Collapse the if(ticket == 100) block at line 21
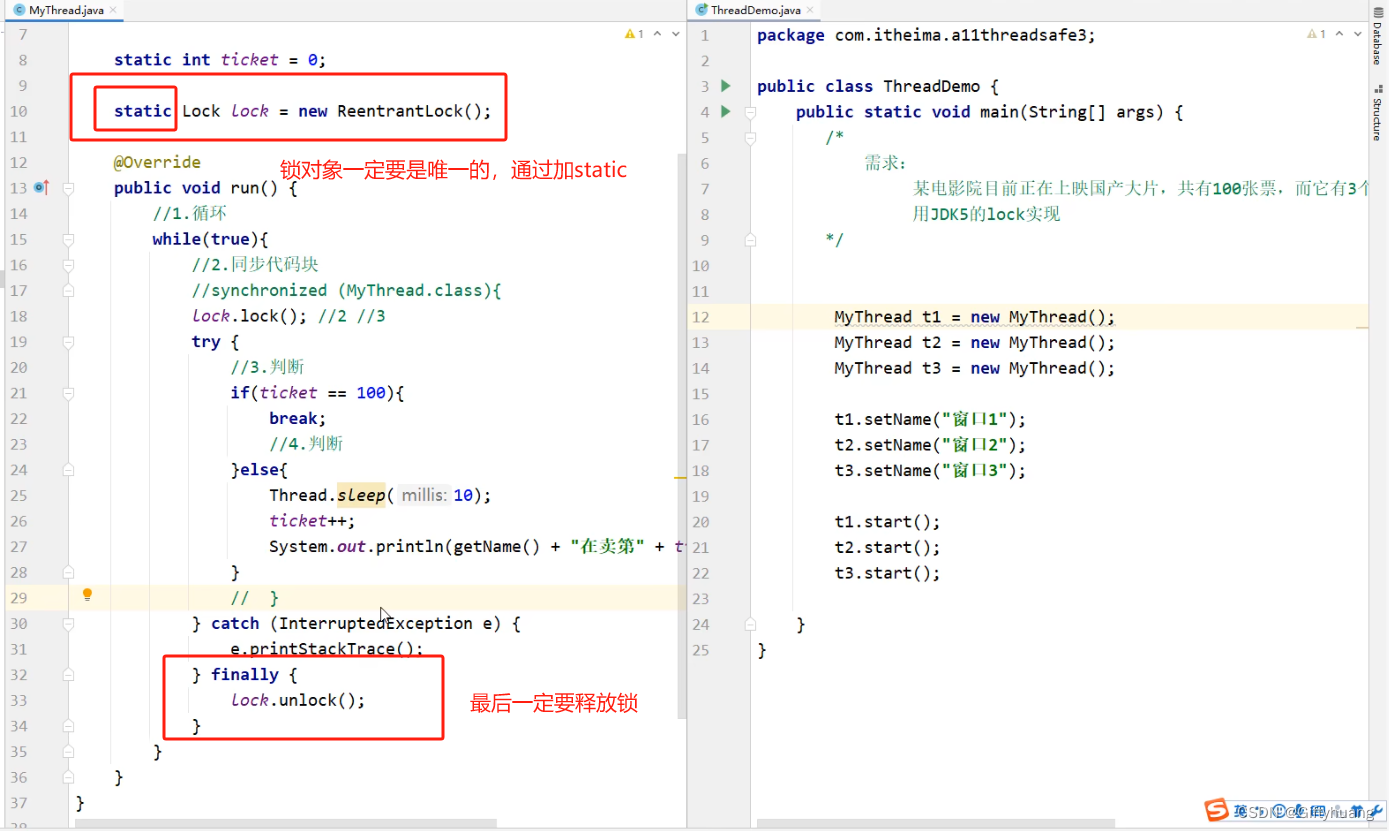Screen dimensions: 1389x831 (68, 393)
